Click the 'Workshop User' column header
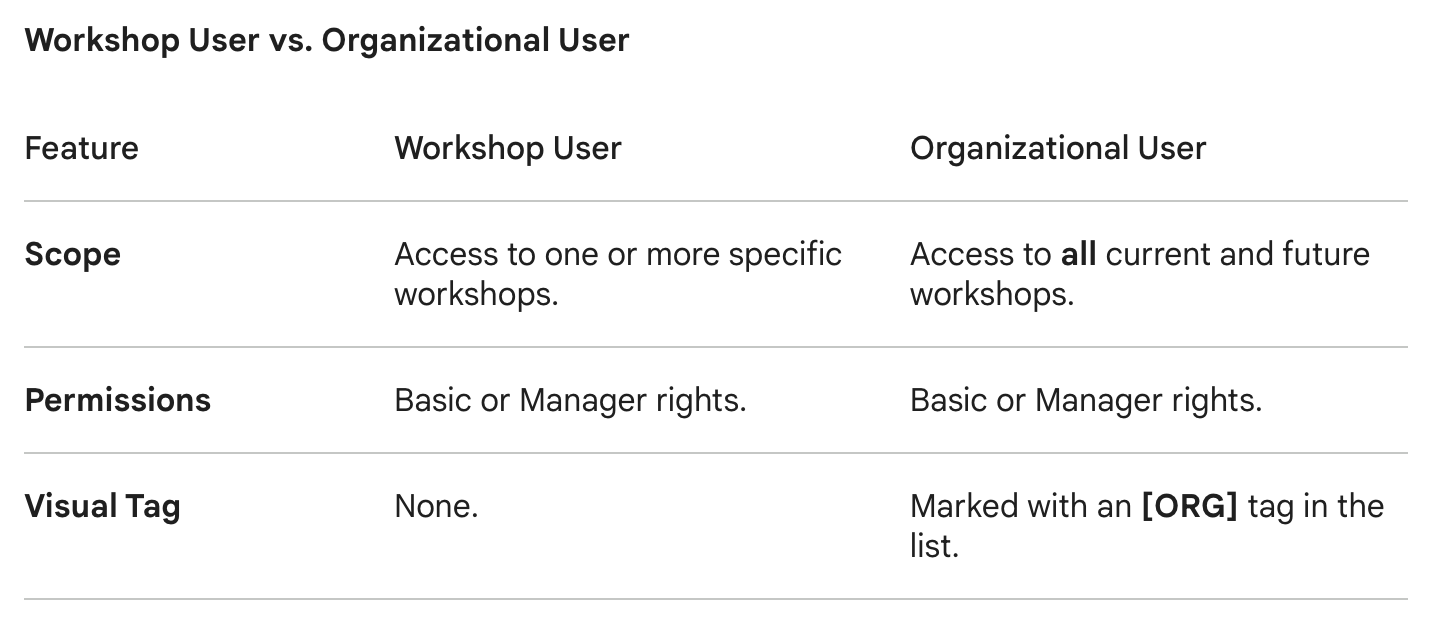This screenshot has height=628, width=1446. (508, 149)
